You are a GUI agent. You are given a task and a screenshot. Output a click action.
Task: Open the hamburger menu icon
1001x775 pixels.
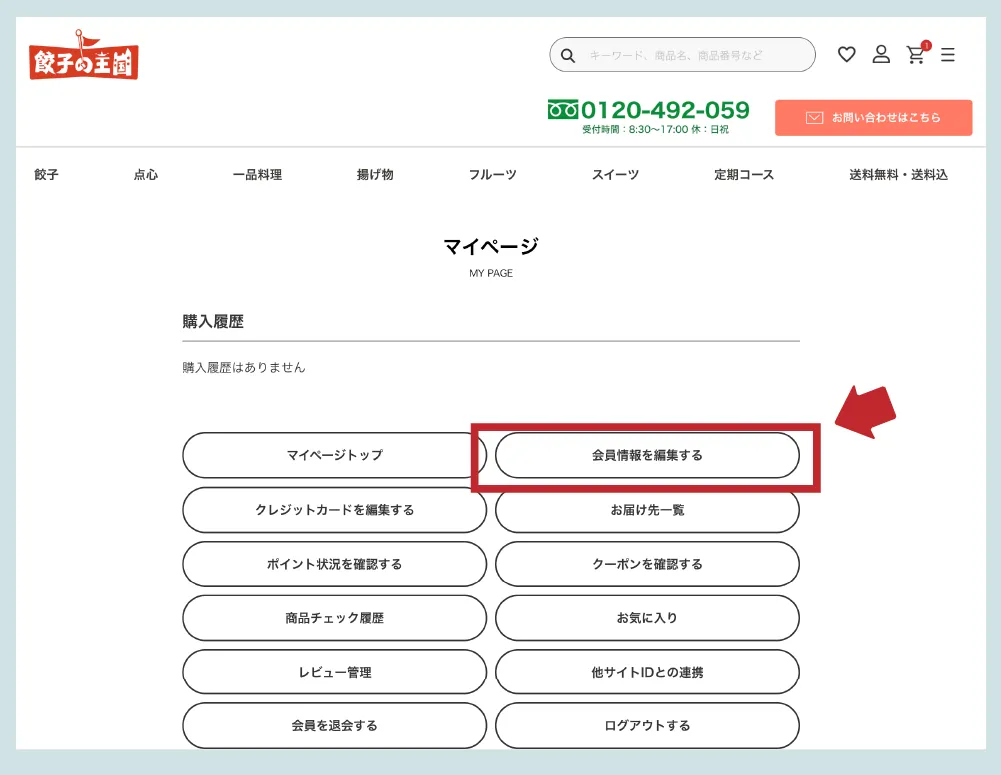coord(948,55)
